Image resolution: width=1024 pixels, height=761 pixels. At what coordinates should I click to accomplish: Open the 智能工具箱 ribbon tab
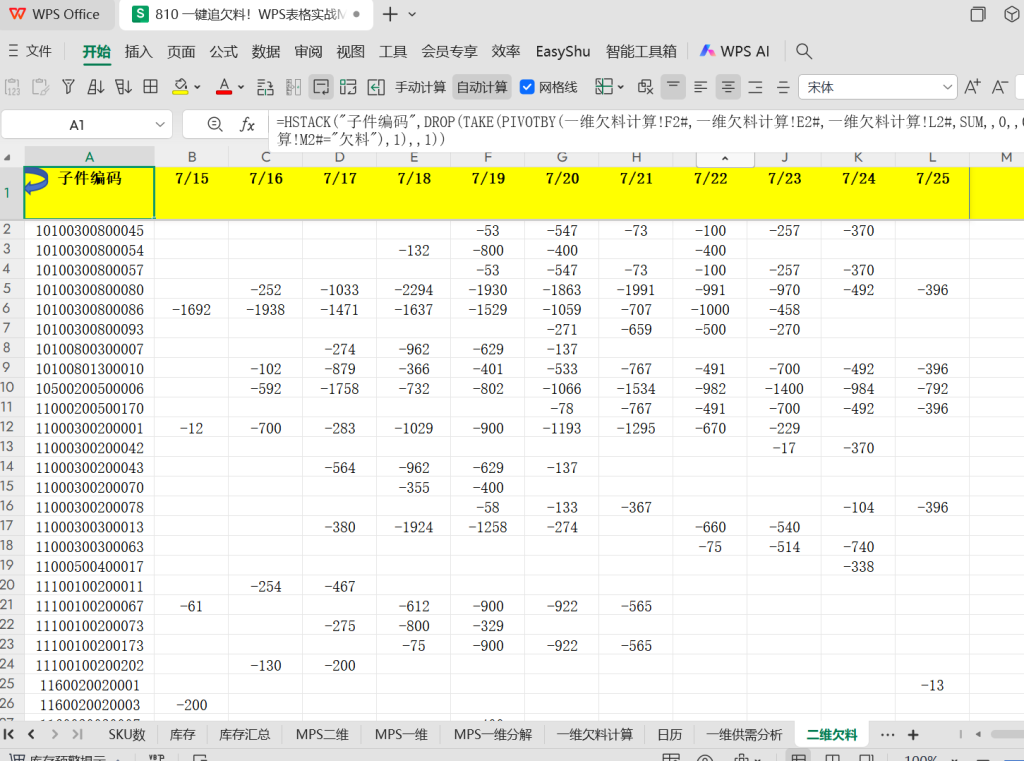click(641, 51)
